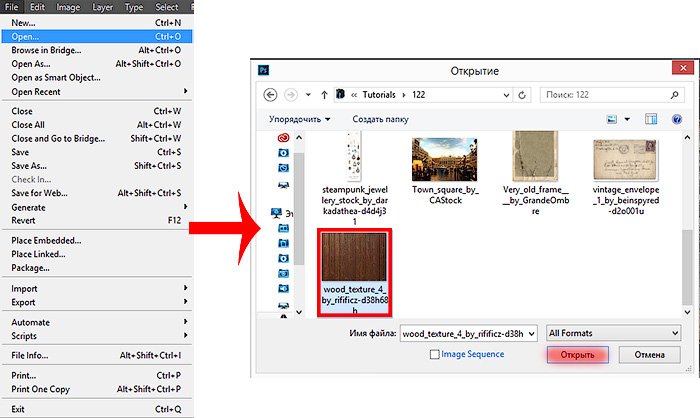Click the Отмена button
This screenshot has width=700, height=418.
point(650,355)
